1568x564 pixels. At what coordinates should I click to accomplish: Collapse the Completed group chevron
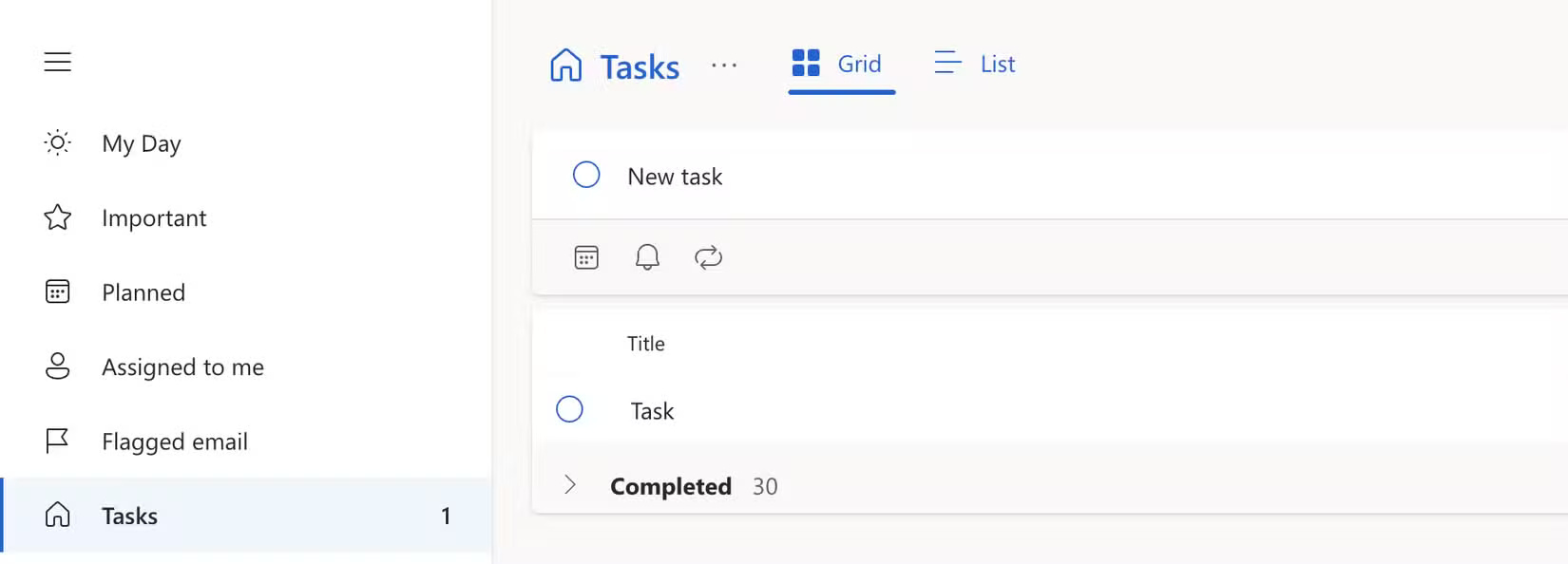571,485
